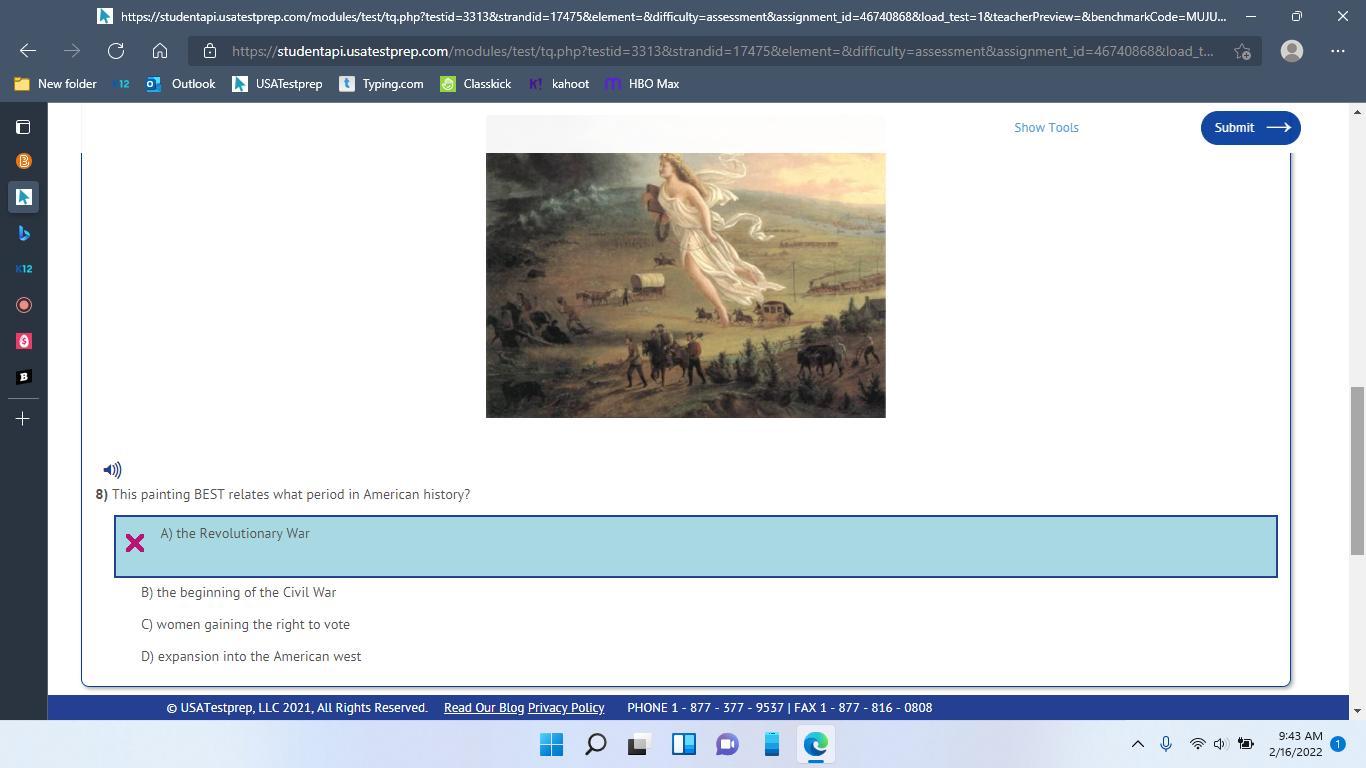Open the tab actions icon in sidebar
Viewport: 1366px width, 768px height.
23,127
